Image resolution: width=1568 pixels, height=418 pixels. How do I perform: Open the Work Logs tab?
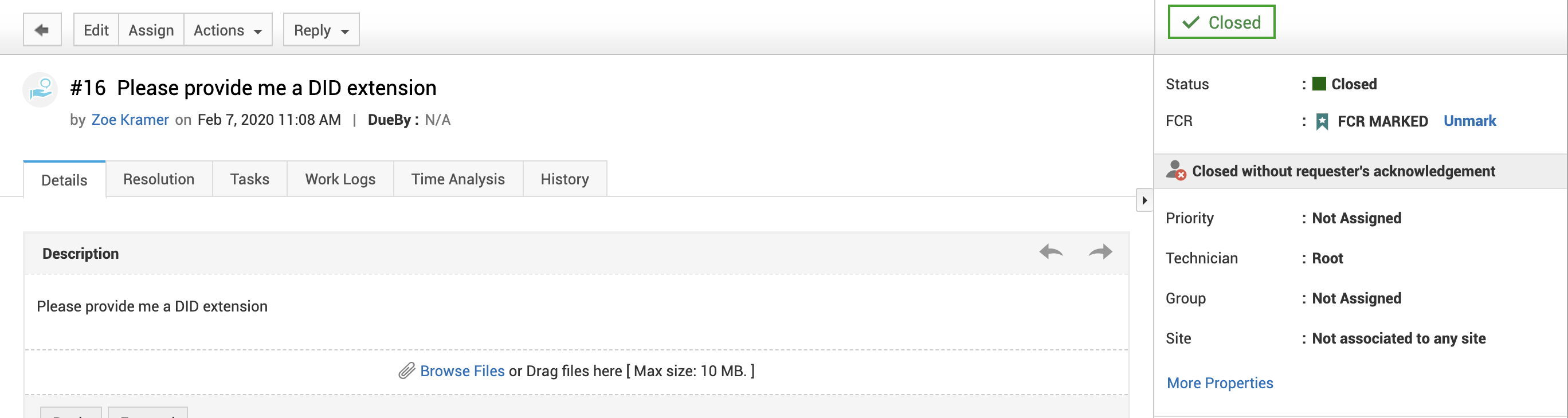pyautogui.click(x=340, y=179)
